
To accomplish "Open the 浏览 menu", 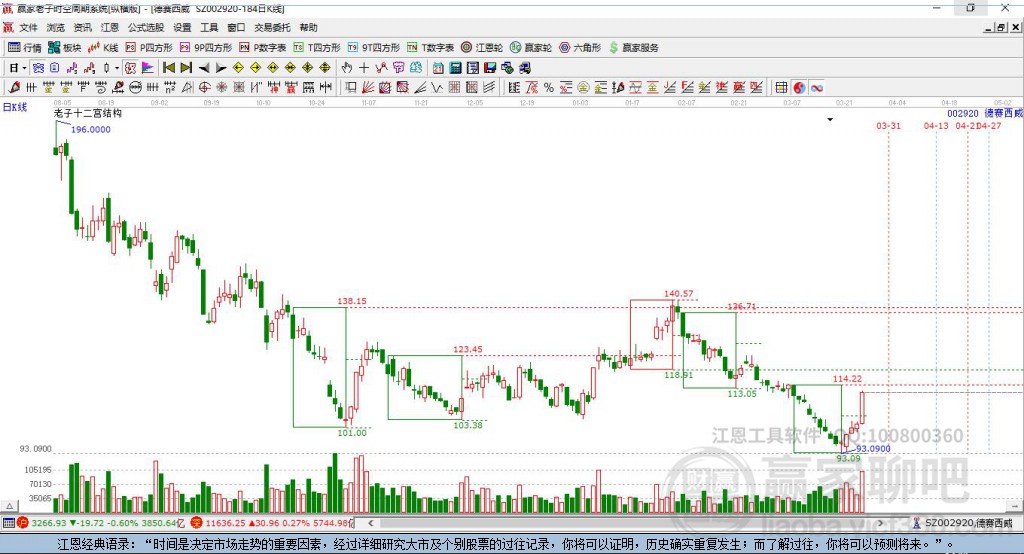I will (x=56, y=27).
